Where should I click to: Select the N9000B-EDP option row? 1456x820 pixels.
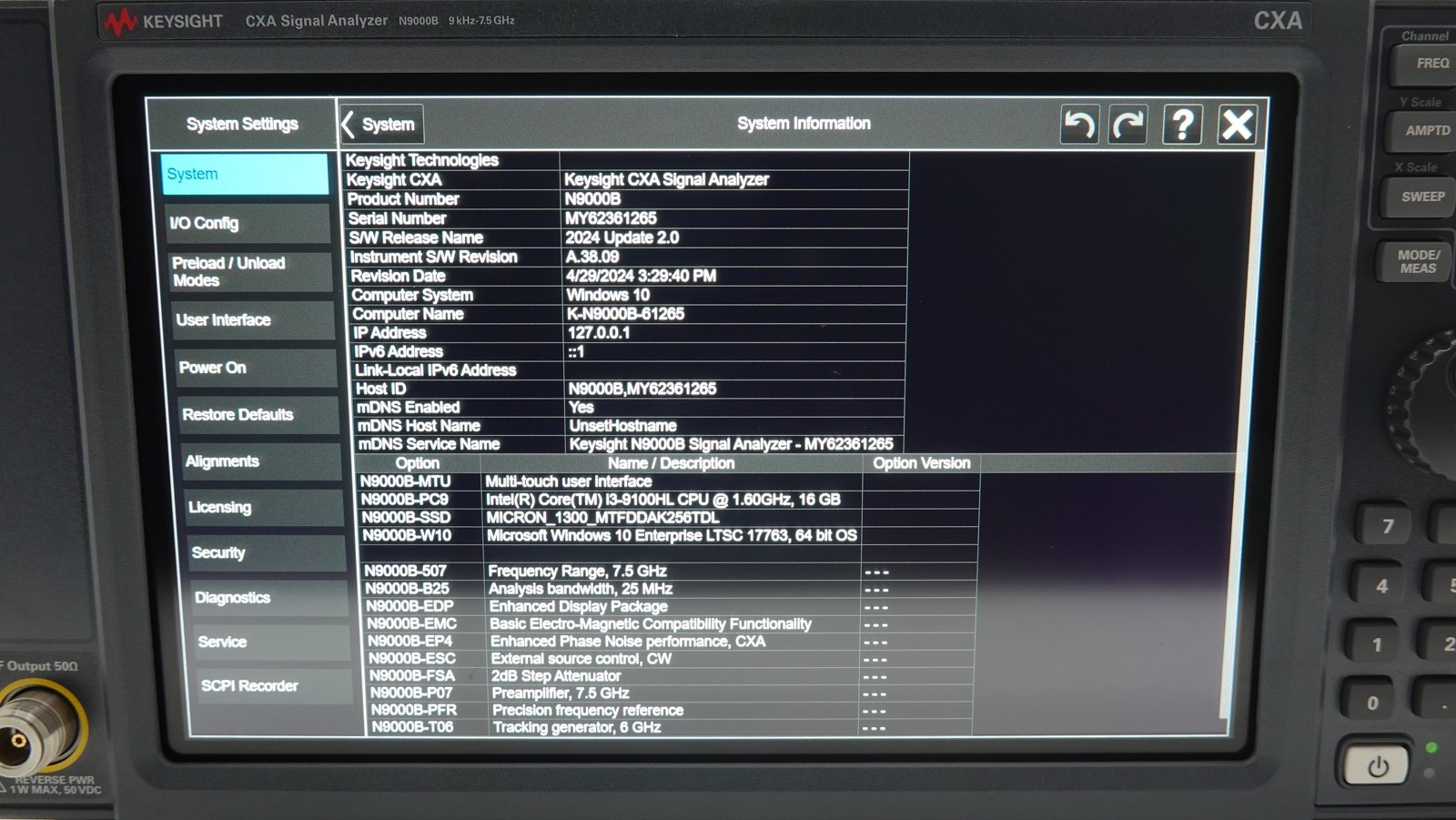coord(670,606)
